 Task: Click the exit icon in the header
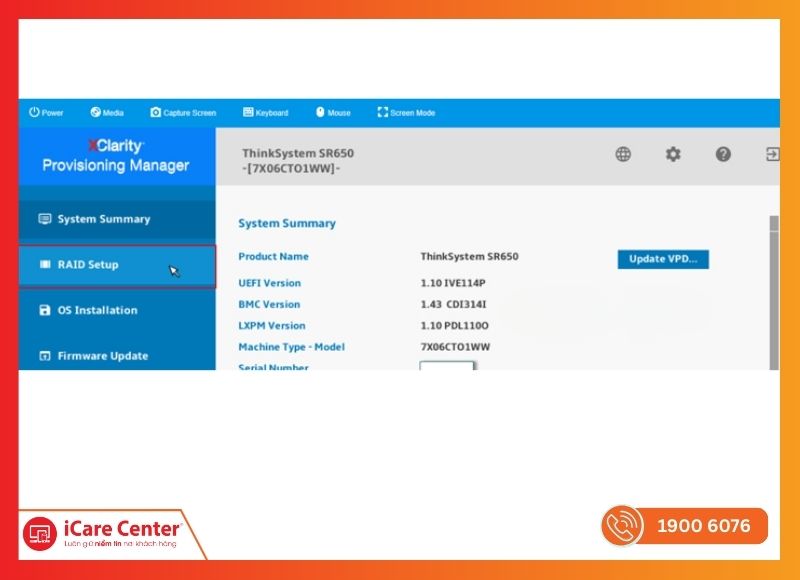tap(772, 154)
